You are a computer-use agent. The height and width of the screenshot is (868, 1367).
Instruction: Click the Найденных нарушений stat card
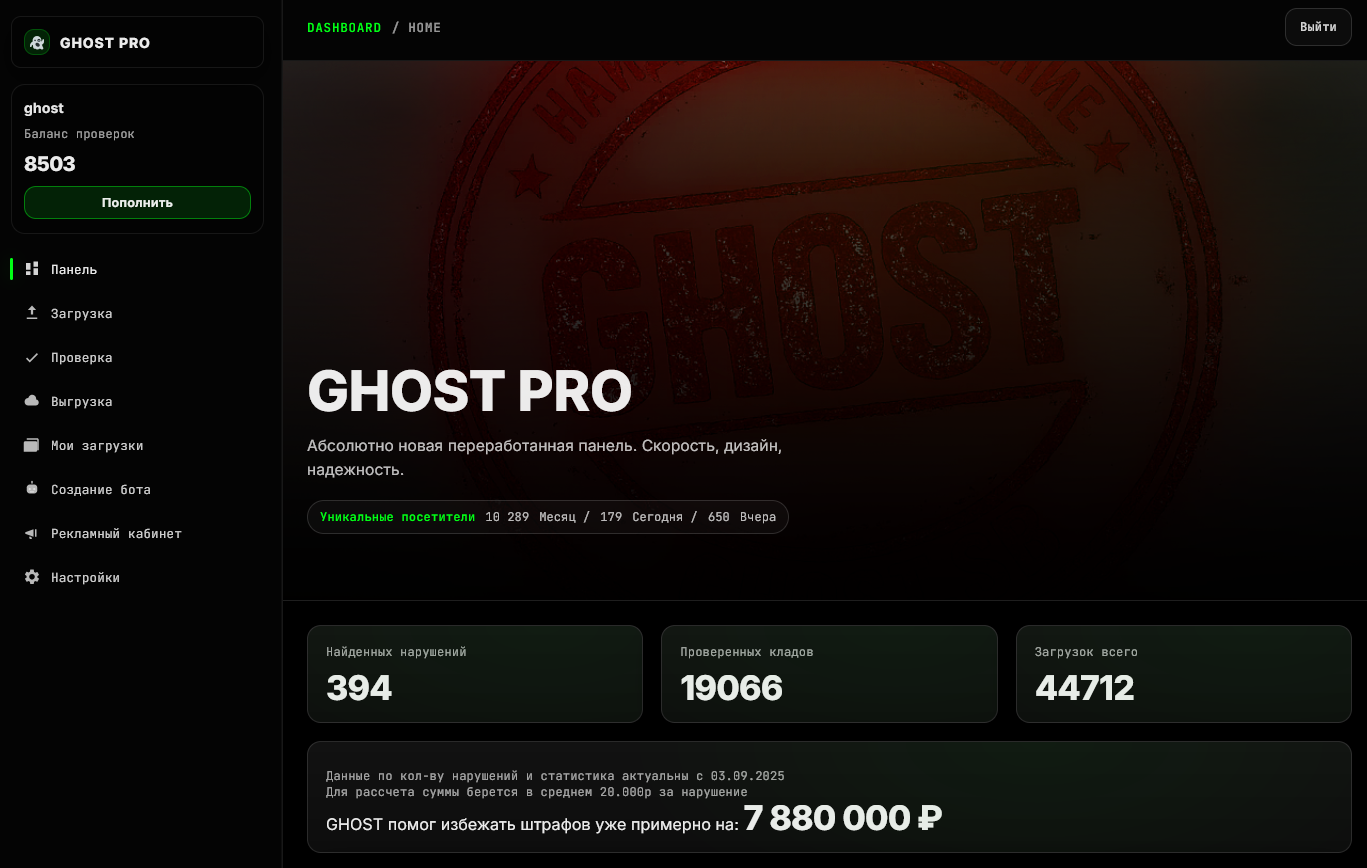point(475,674)
